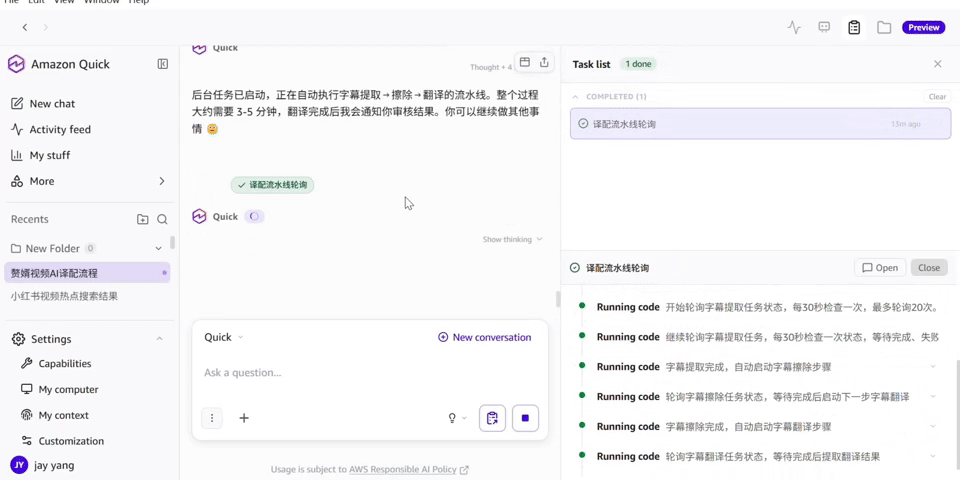960x480 pixels.
Task: Click the clipboard task icon in composer
Action: click(x=492, y=418)
